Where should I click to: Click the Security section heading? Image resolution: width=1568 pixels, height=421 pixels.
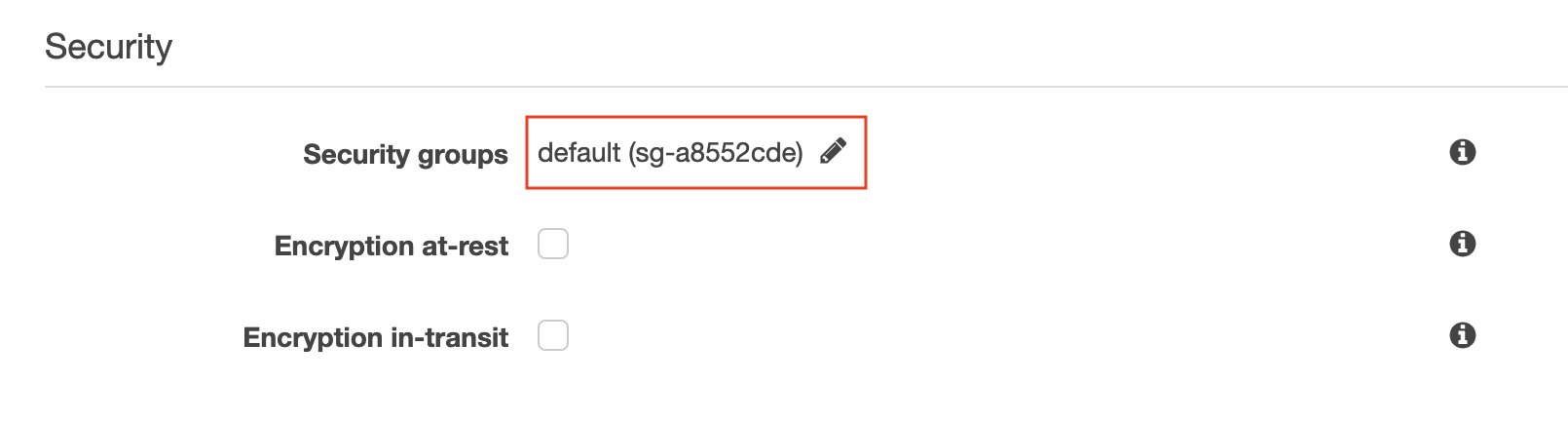[x=108, y=47]
